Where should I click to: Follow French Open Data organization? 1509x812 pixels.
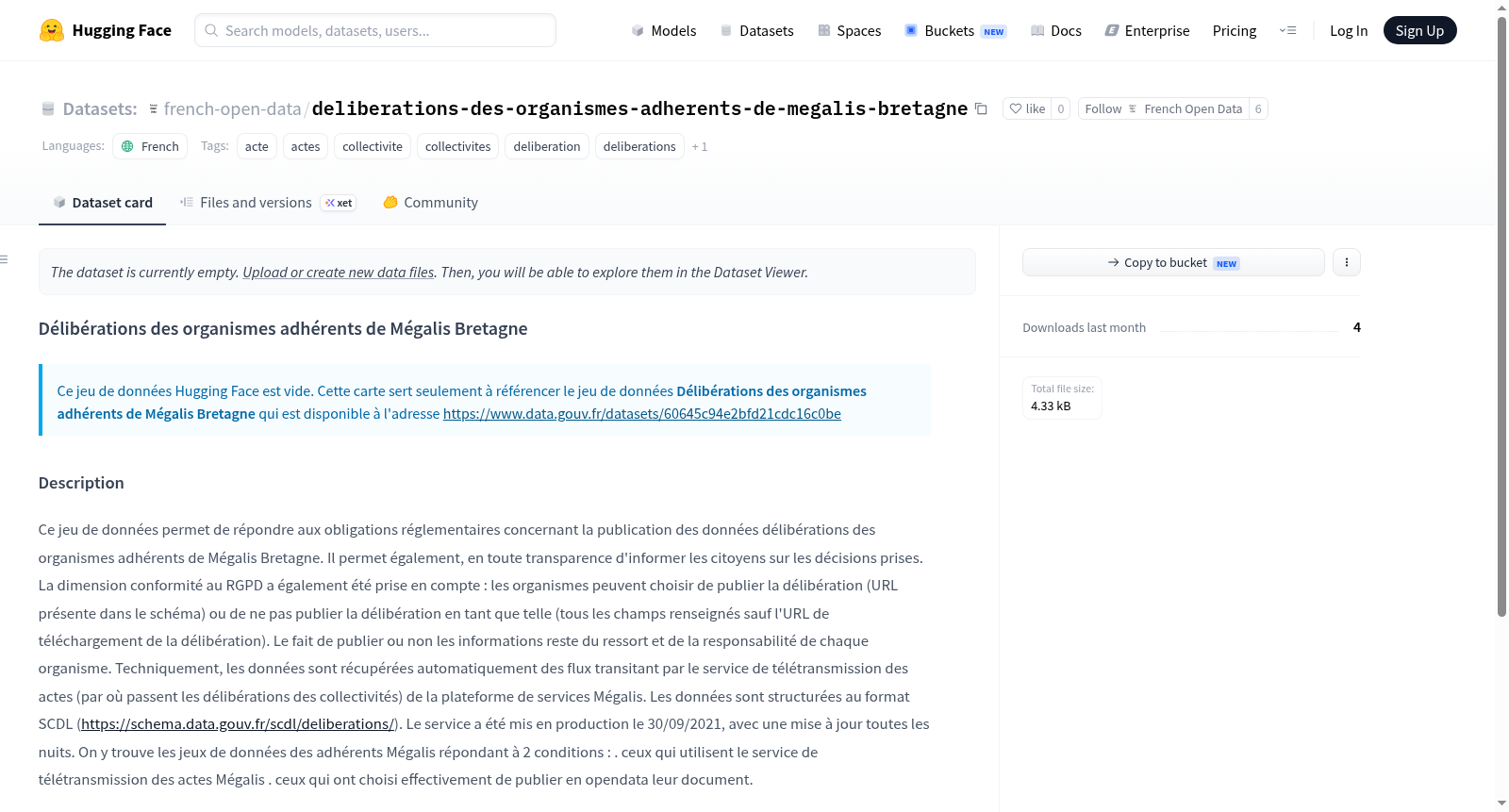coord(1163,108)
